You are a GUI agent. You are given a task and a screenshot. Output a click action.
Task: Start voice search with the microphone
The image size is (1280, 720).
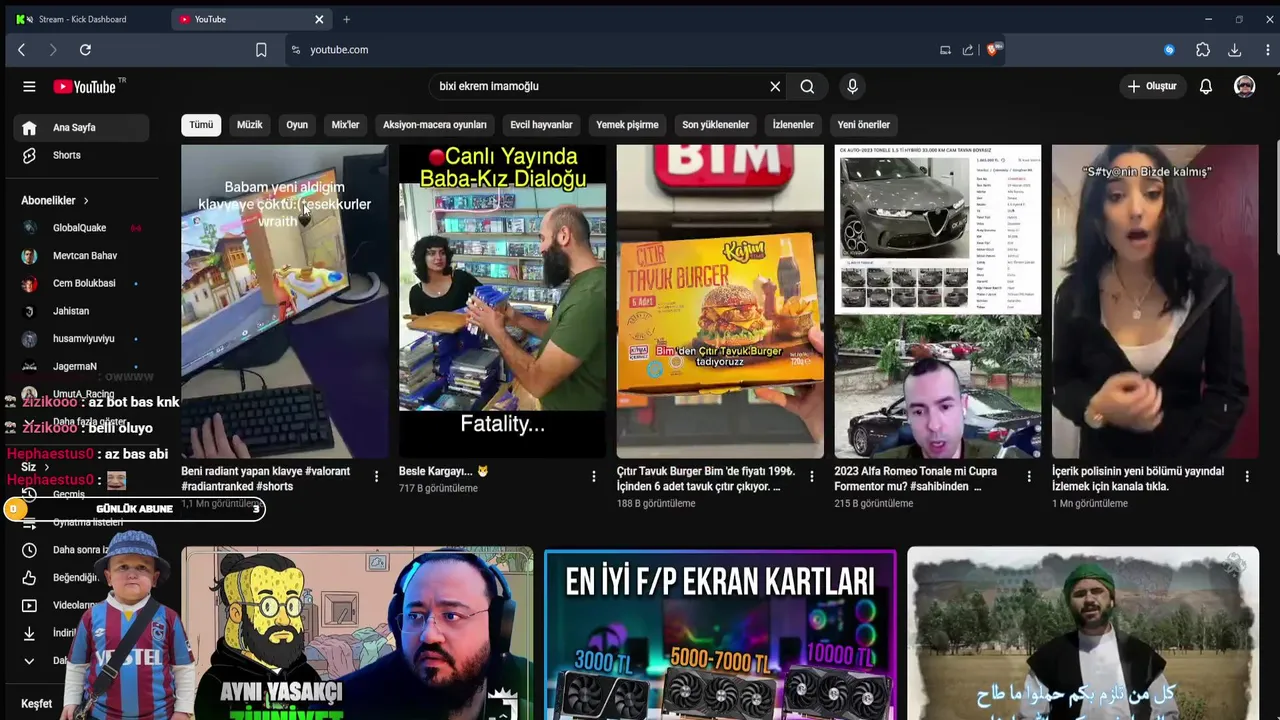coord(852,87)
